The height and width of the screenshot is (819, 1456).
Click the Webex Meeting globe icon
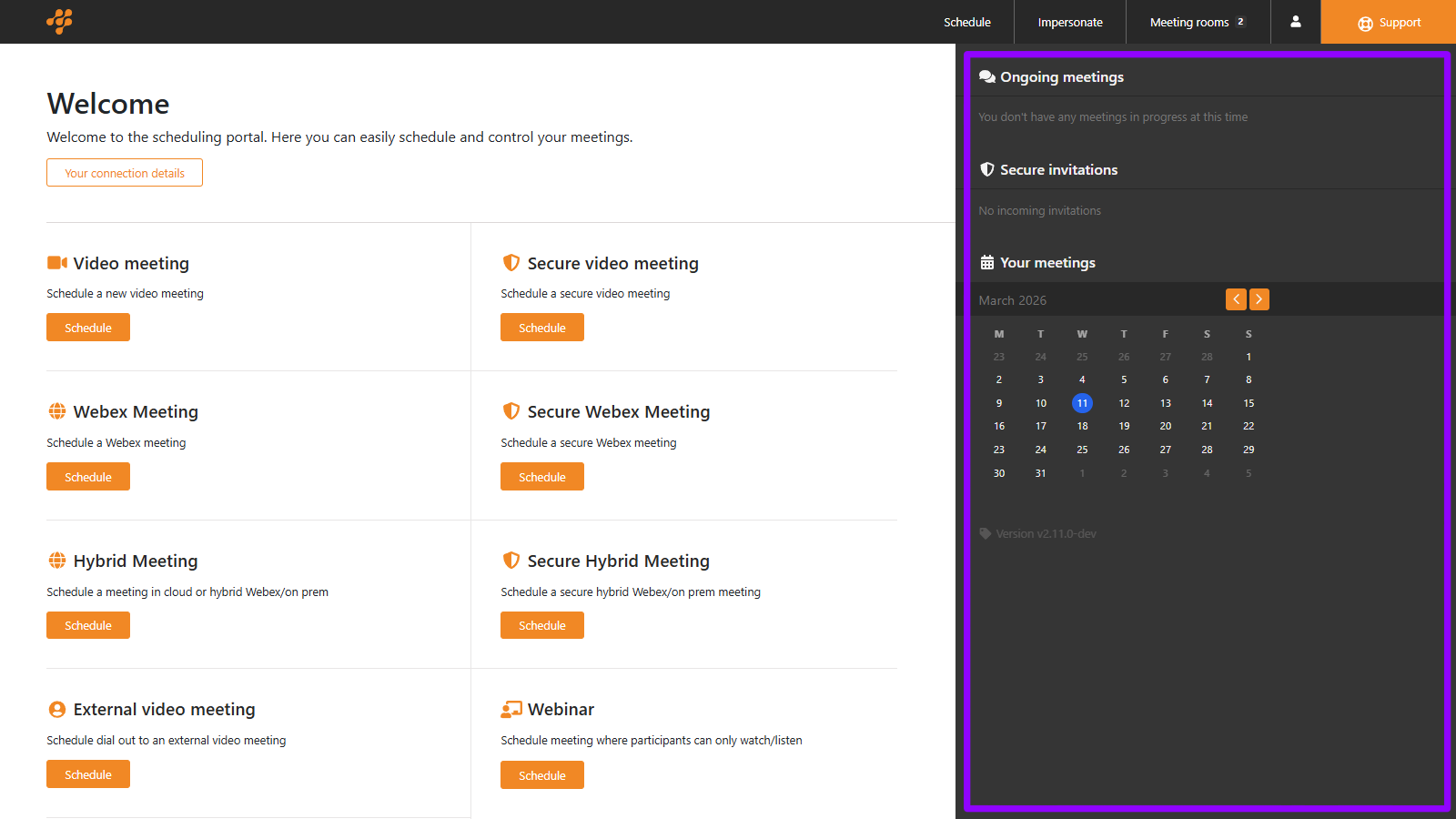[x=57, y=411]
